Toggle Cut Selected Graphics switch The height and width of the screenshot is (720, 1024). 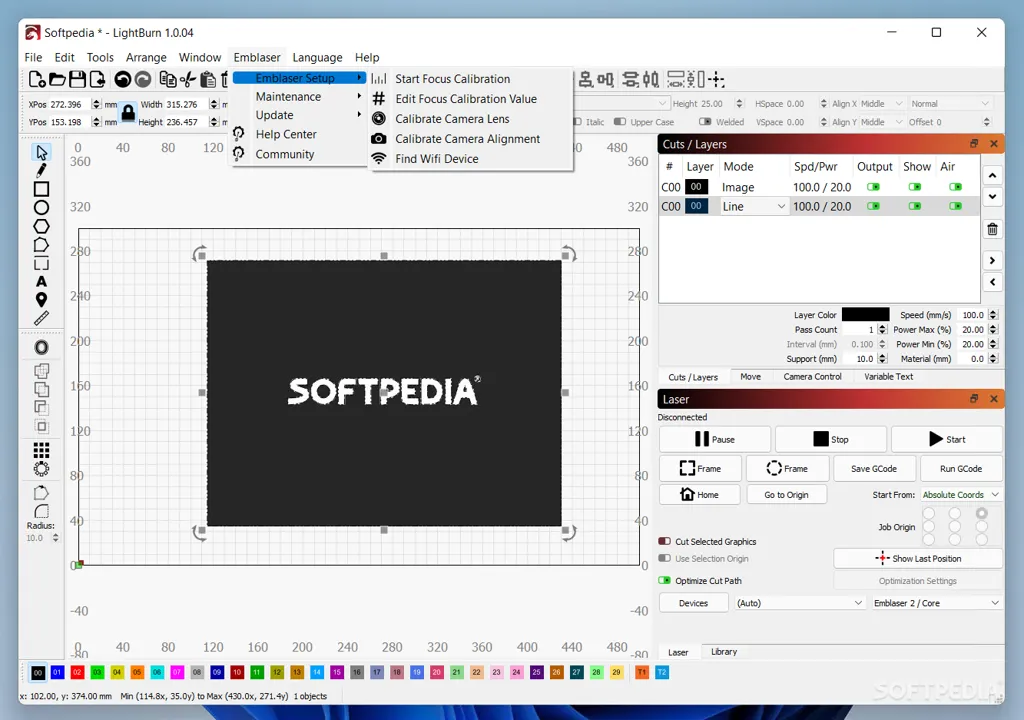pos(664,542)
